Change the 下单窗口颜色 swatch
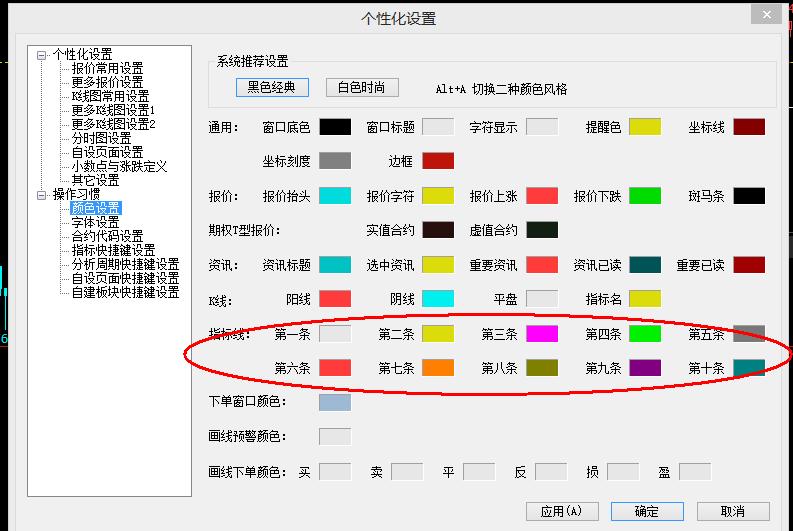This screenshot has height=531, width=793. (x=335, y=402)
